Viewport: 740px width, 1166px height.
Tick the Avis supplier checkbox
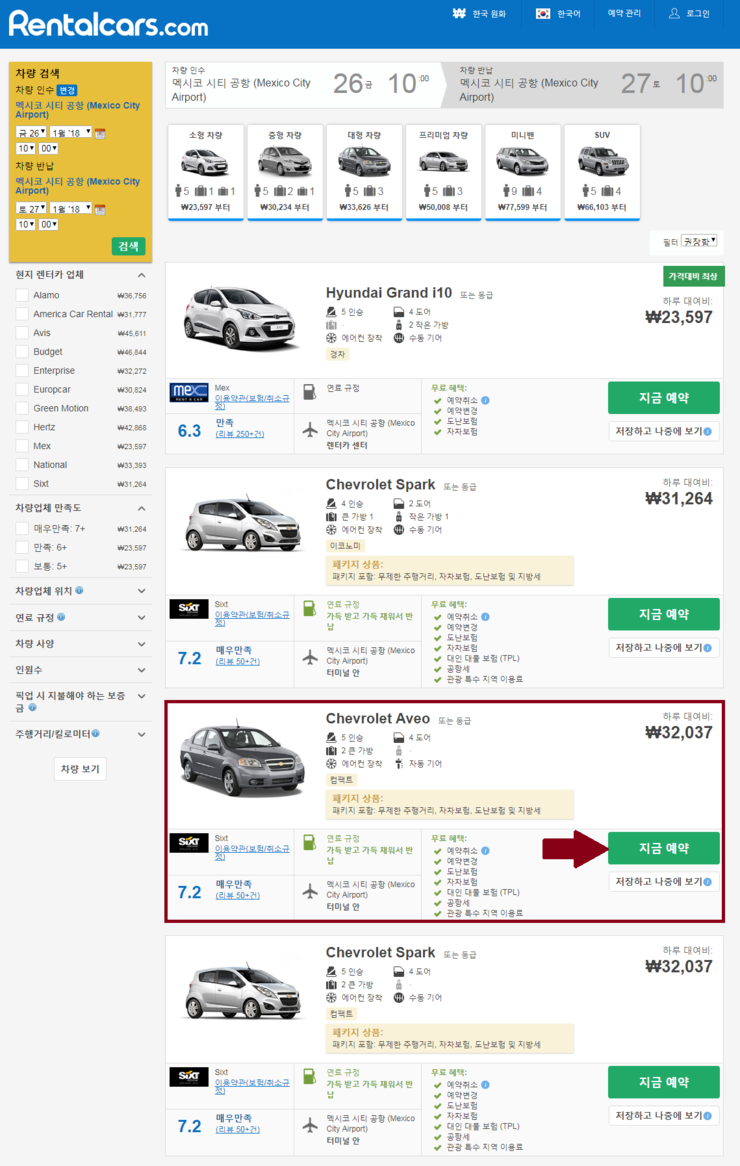(x=22, y=333)
